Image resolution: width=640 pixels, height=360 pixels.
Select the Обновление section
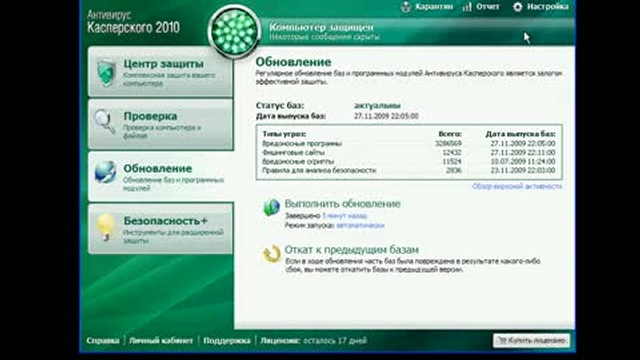click(x=161, y=176)
